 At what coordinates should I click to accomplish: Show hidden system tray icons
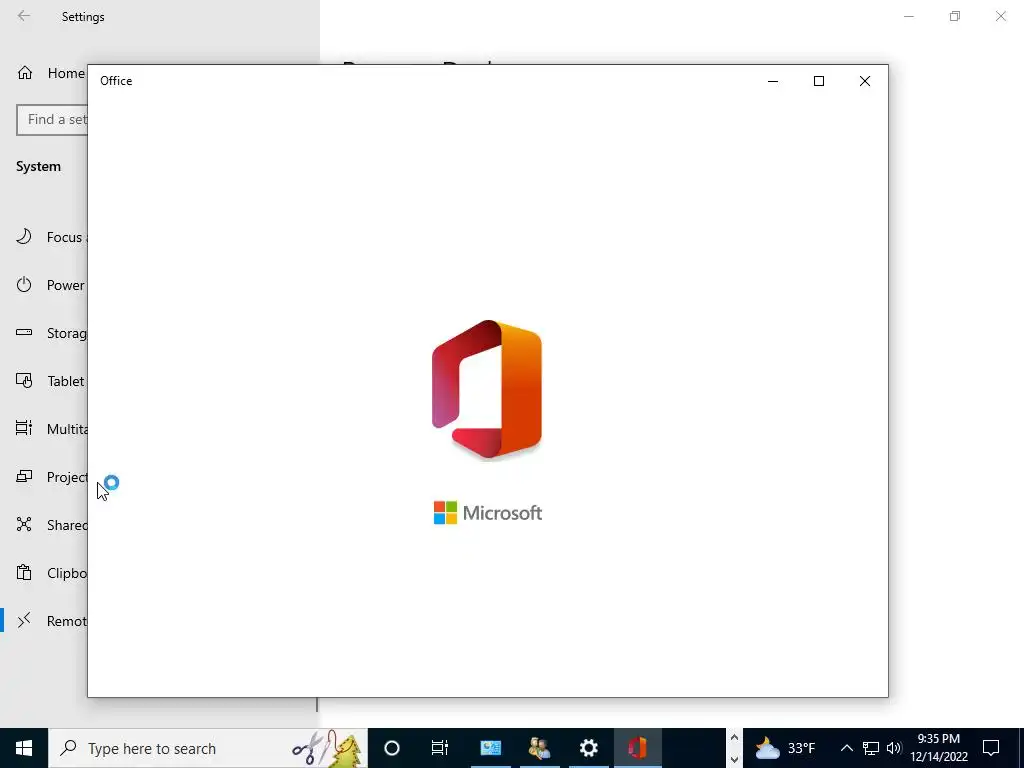[846, 748]
